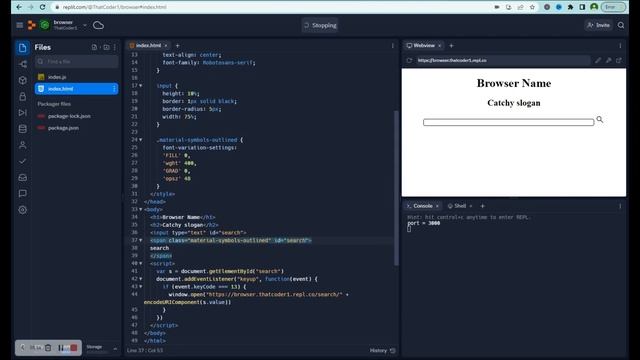Viewport: 640px width, 360px height.
Task: Delete recording with the trash icon
Action: click(48, 348)
